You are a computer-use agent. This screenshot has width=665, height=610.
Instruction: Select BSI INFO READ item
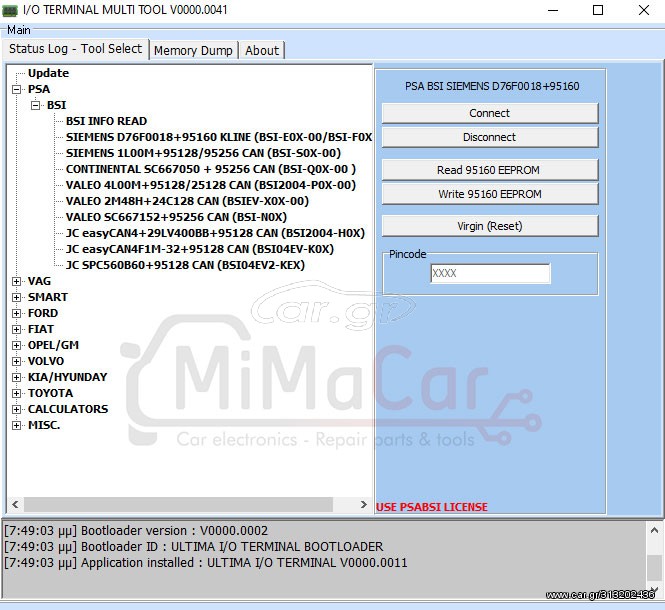106,121
